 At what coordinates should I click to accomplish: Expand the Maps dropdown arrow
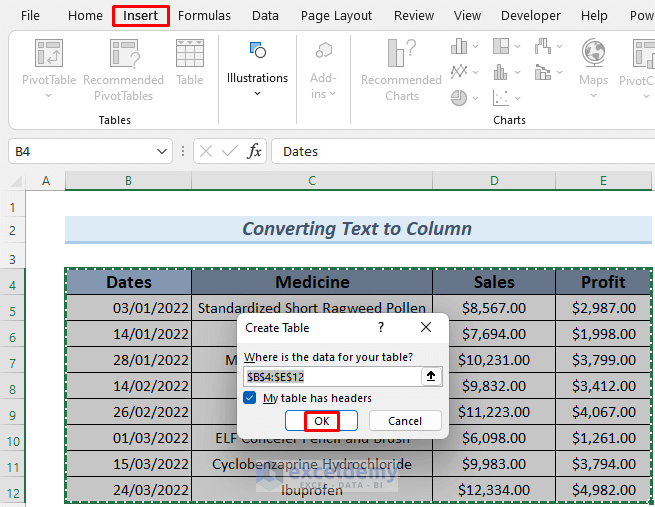tap(593, 96)
